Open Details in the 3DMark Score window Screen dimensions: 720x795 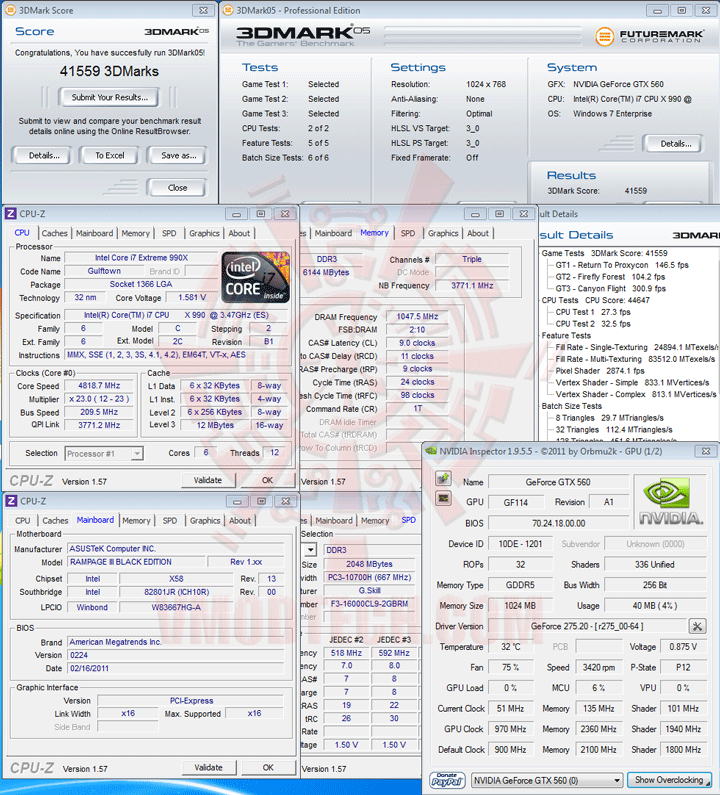(44, 156)
